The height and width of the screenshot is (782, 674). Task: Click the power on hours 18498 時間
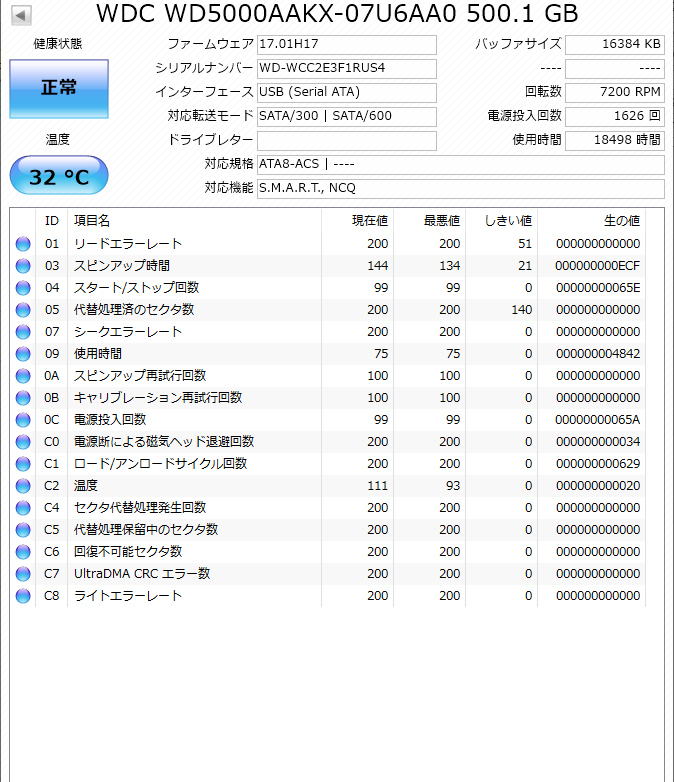tap(615, 140)
